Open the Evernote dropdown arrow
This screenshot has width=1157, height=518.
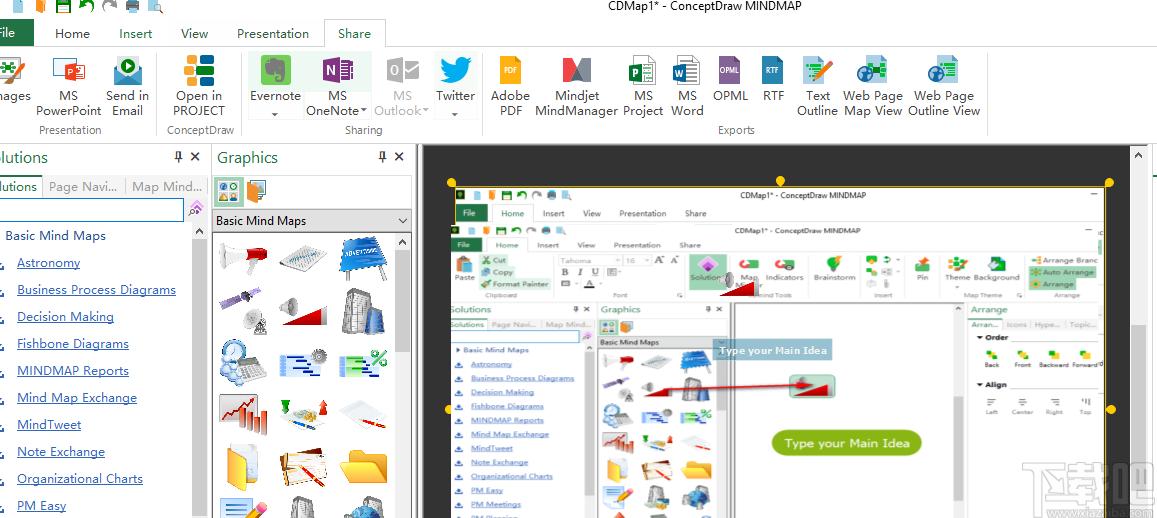point(275,113)
